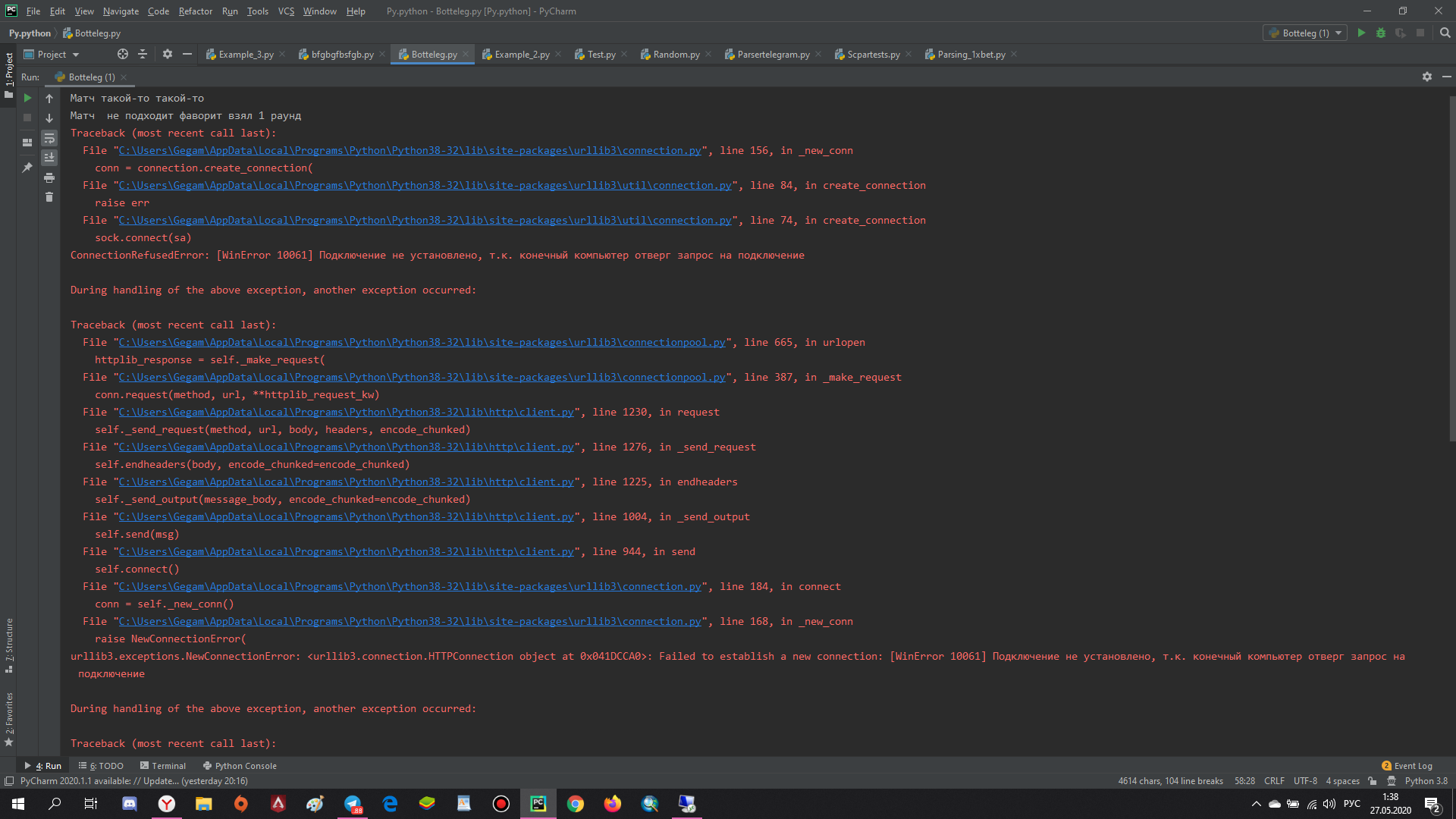
Task: Debug Botteleg (1) with the bug icon
Action: (1381, 33)
